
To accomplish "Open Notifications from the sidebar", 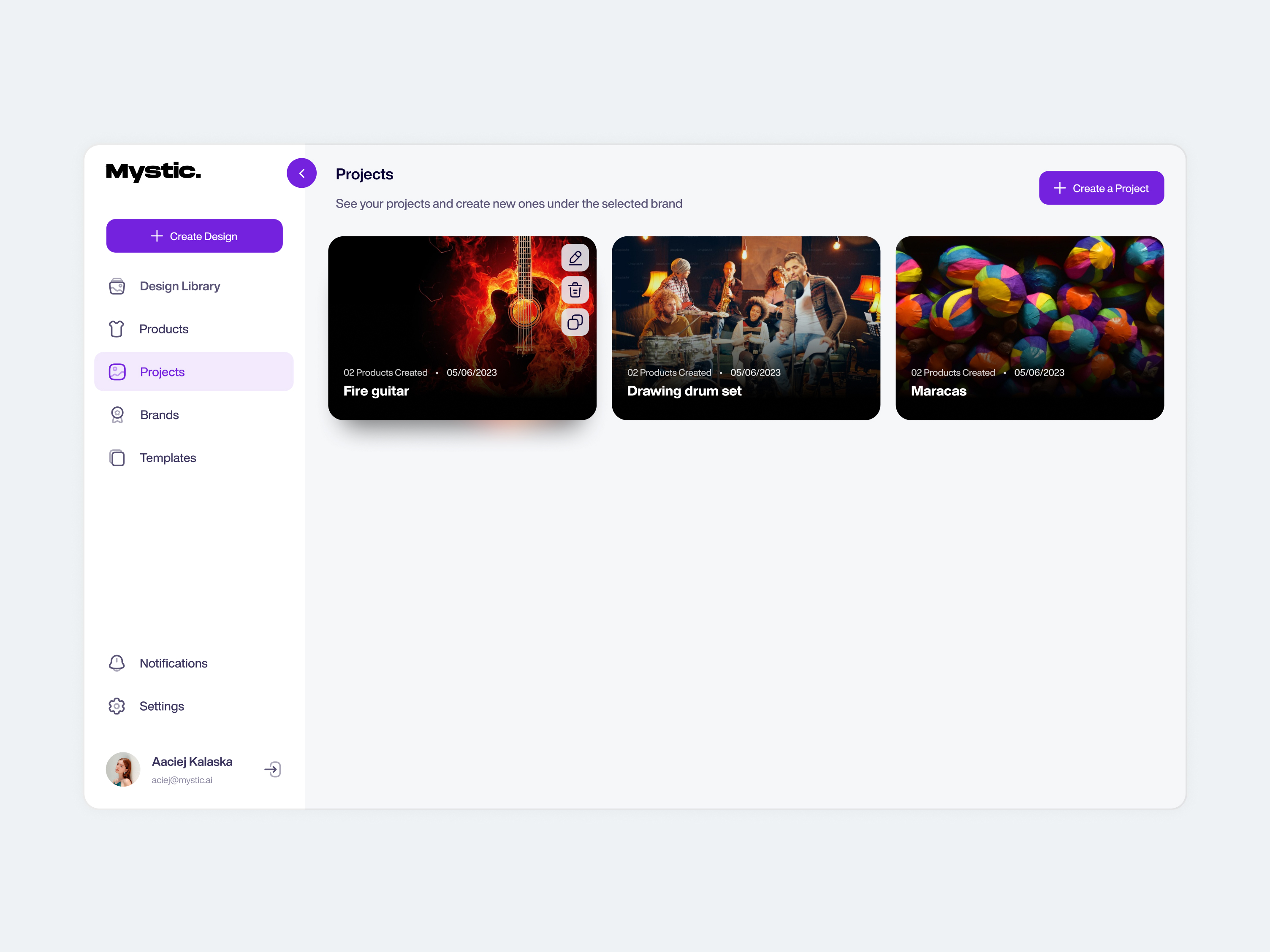I will pos(194,663).
